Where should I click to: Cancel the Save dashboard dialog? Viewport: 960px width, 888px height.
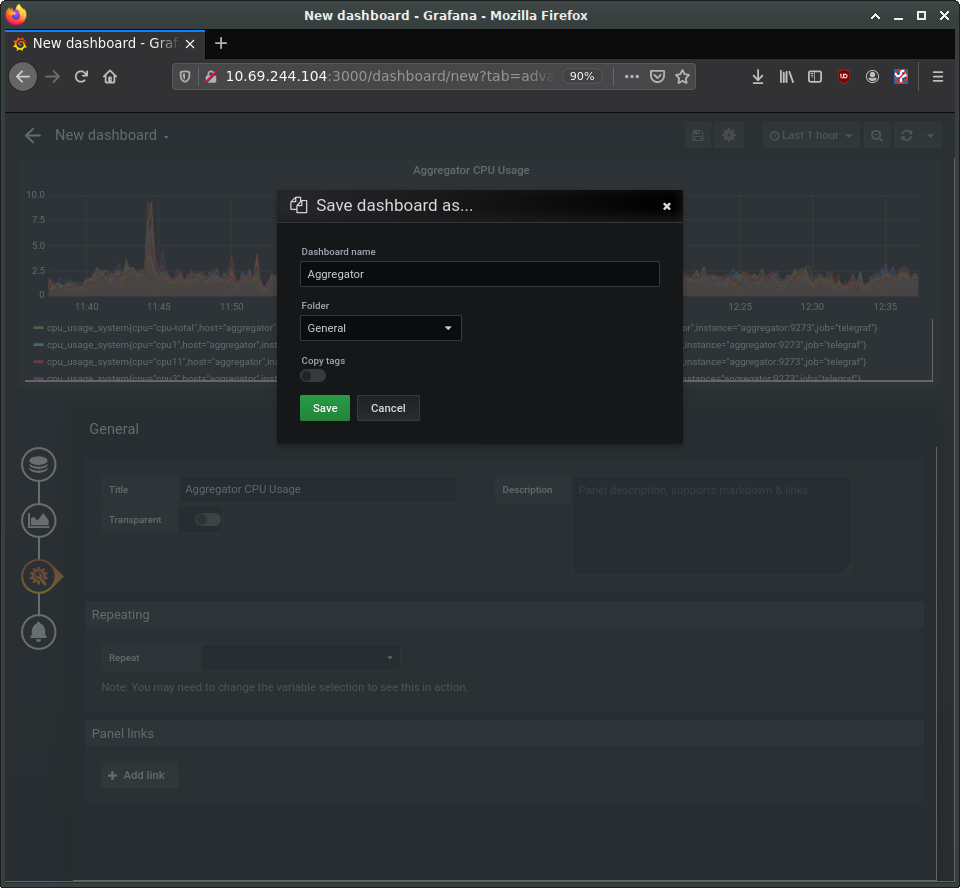tap(388, 408)
